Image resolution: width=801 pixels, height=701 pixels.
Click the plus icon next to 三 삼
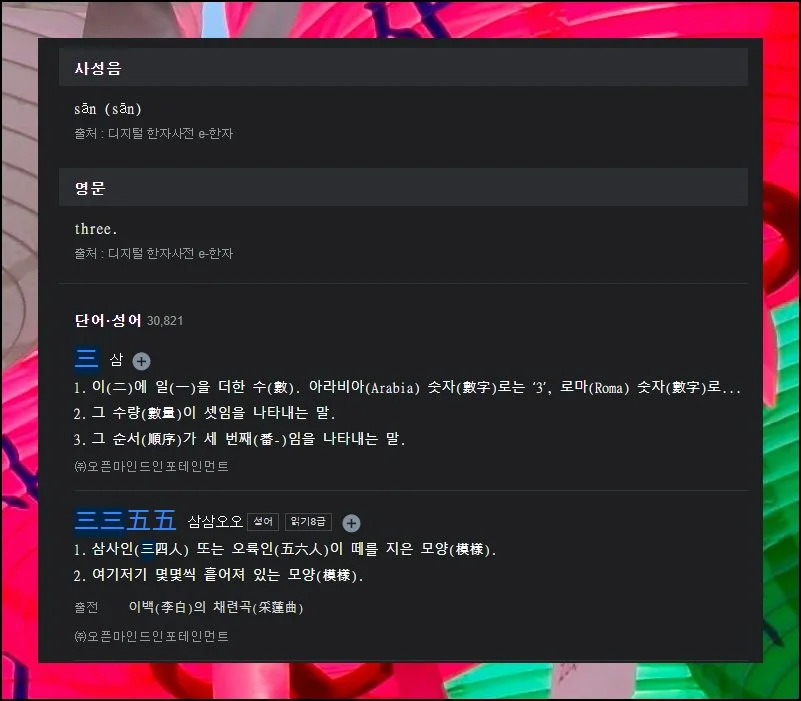coord(142,361)
